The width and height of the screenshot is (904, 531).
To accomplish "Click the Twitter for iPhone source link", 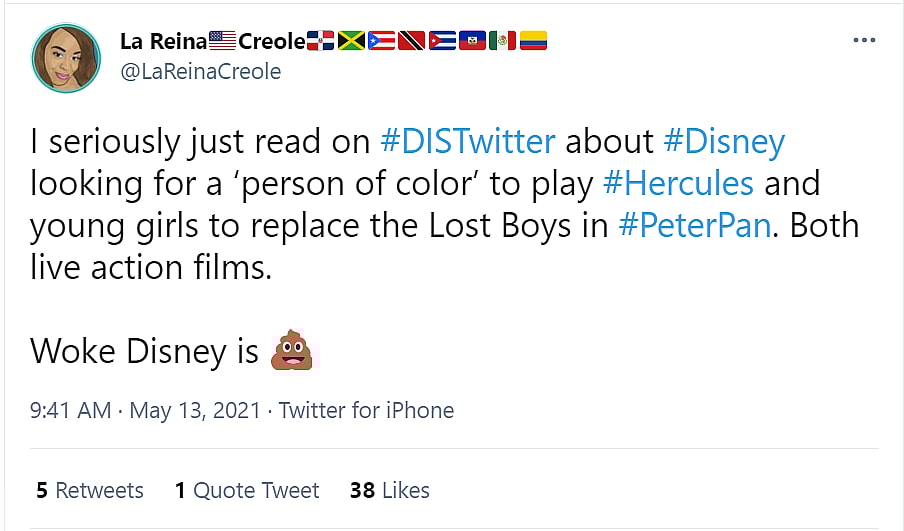I will tap(367, 410).
